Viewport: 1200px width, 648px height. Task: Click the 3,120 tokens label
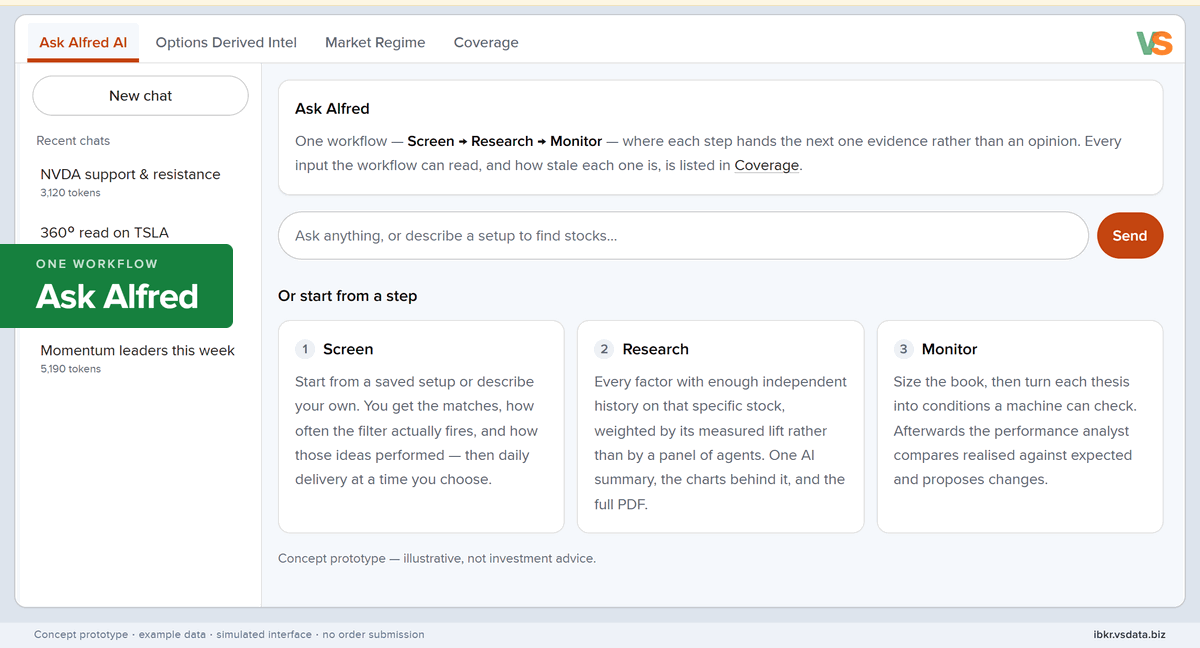pos(70,193)
